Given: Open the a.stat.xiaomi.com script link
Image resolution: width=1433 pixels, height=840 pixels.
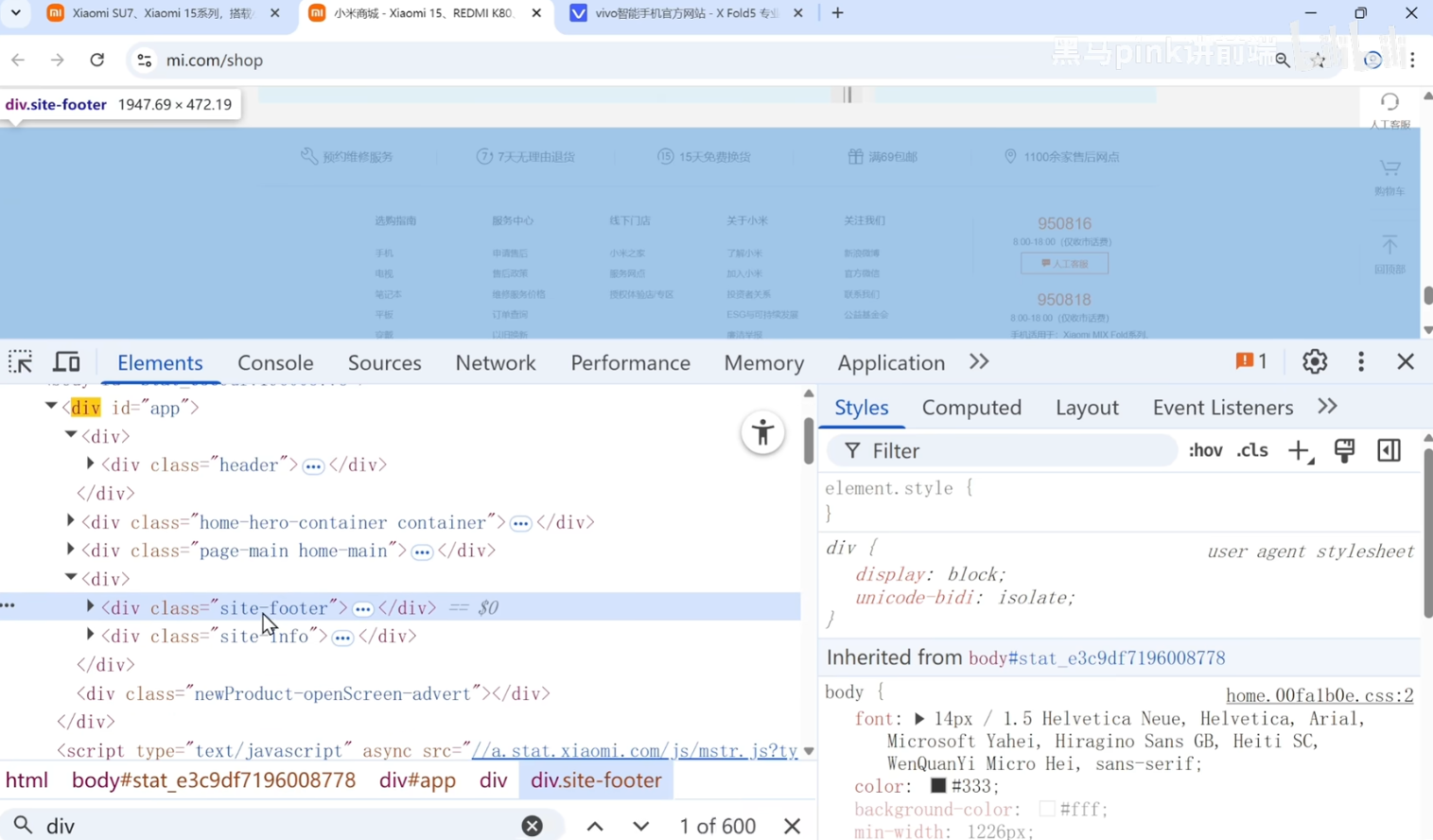Looking at the screenshot, I should 635,750.
